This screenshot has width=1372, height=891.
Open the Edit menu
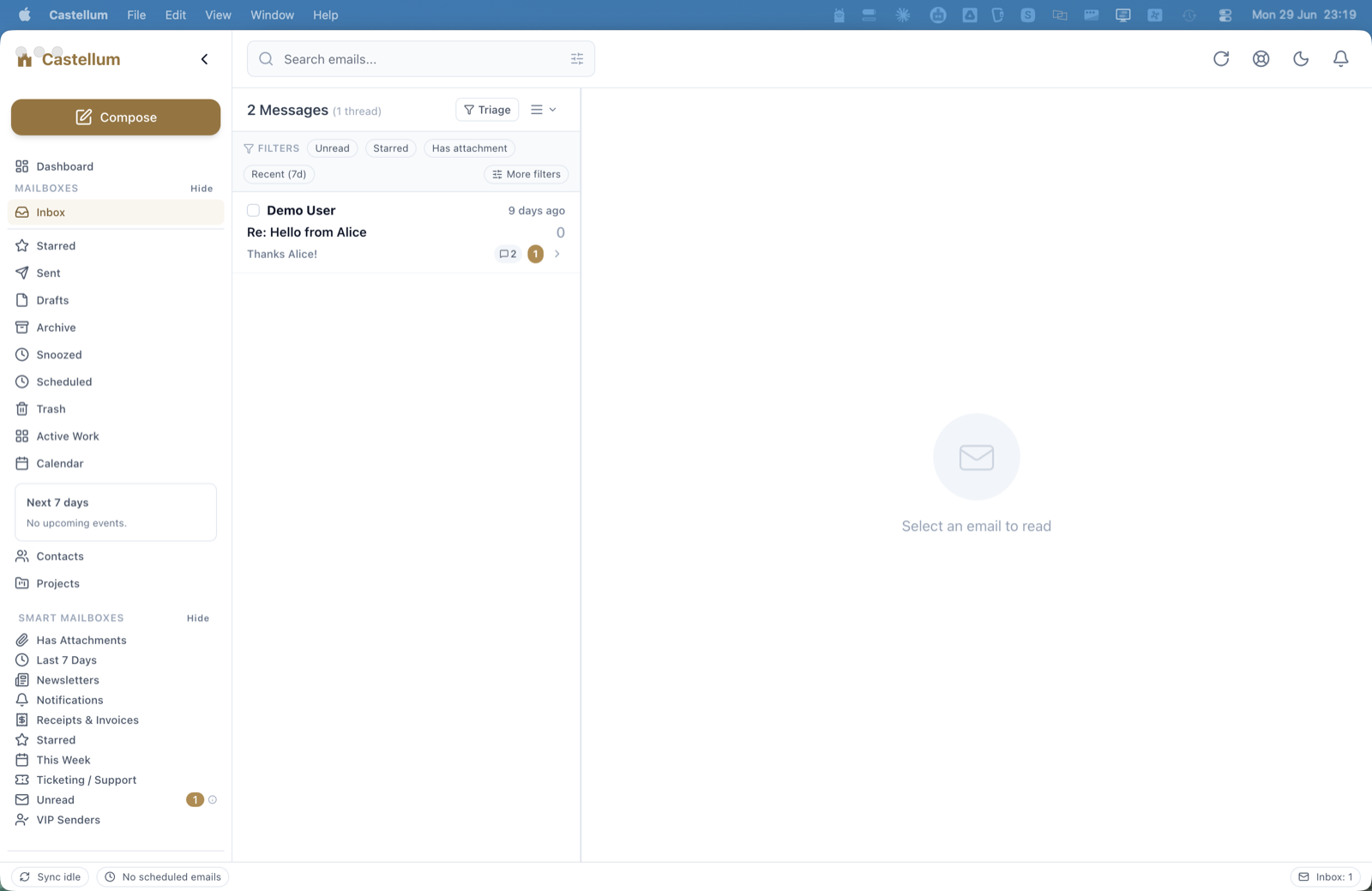click(x=176, y=15)
